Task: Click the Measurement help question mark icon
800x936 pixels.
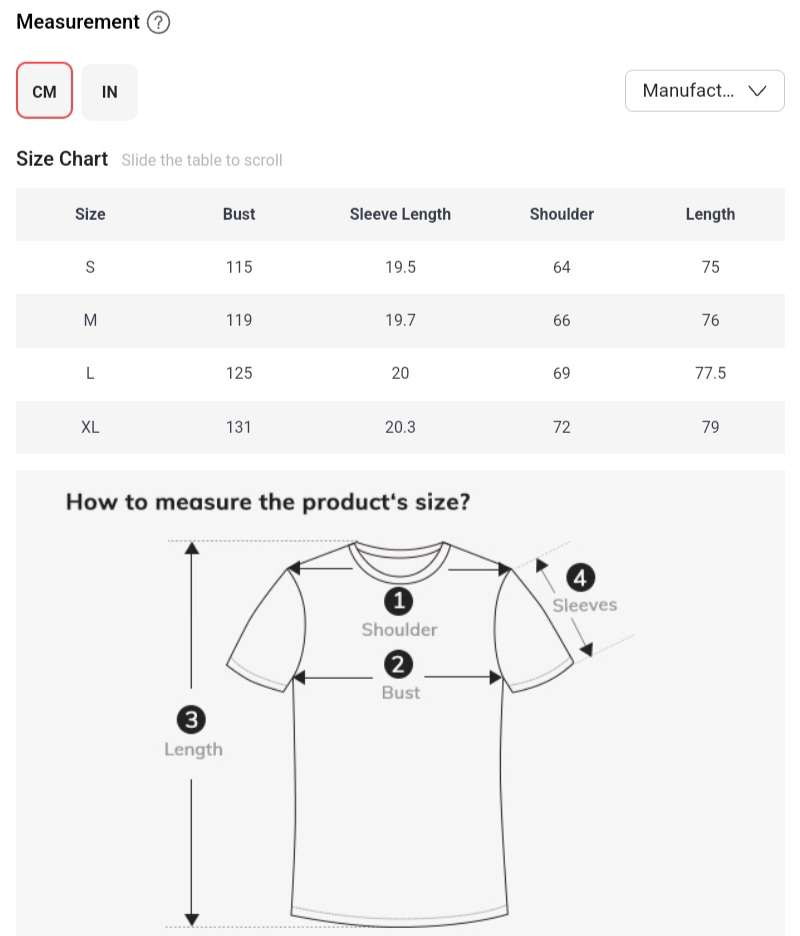Action: [x=158, y=23]
